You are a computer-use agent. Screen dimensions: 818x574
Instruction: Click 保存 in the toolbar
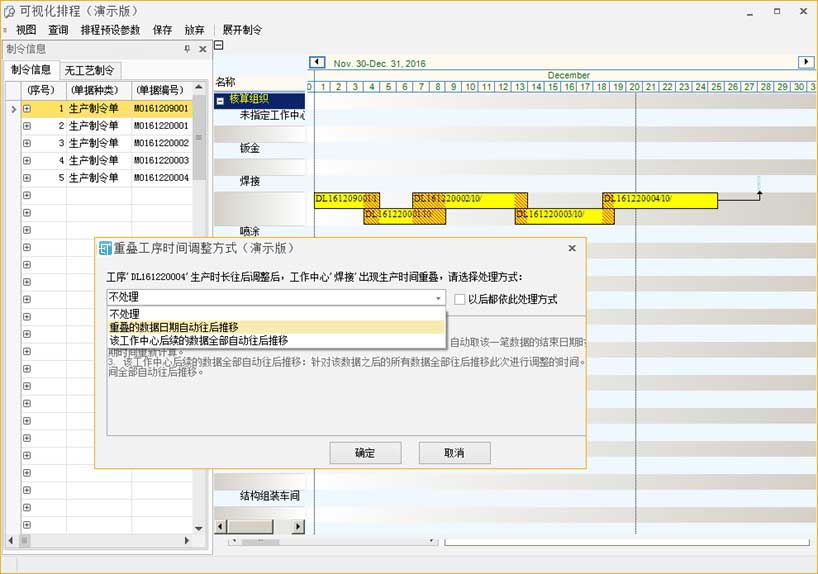point(162,30)
